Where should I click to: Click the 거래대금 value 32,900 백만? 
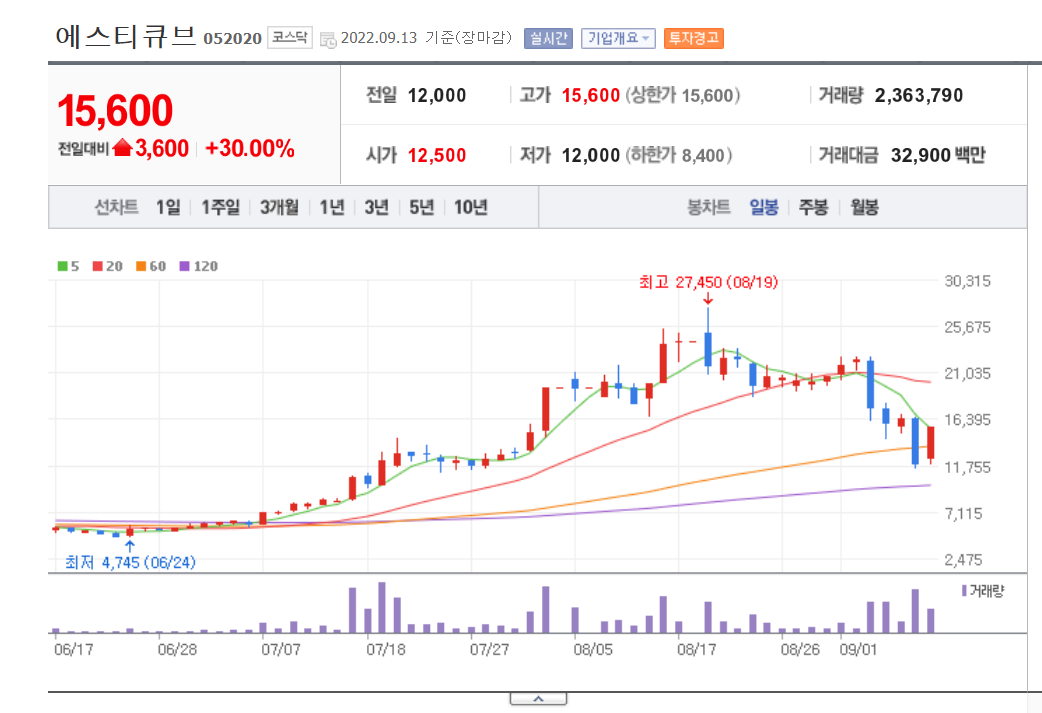pos(938,155)
